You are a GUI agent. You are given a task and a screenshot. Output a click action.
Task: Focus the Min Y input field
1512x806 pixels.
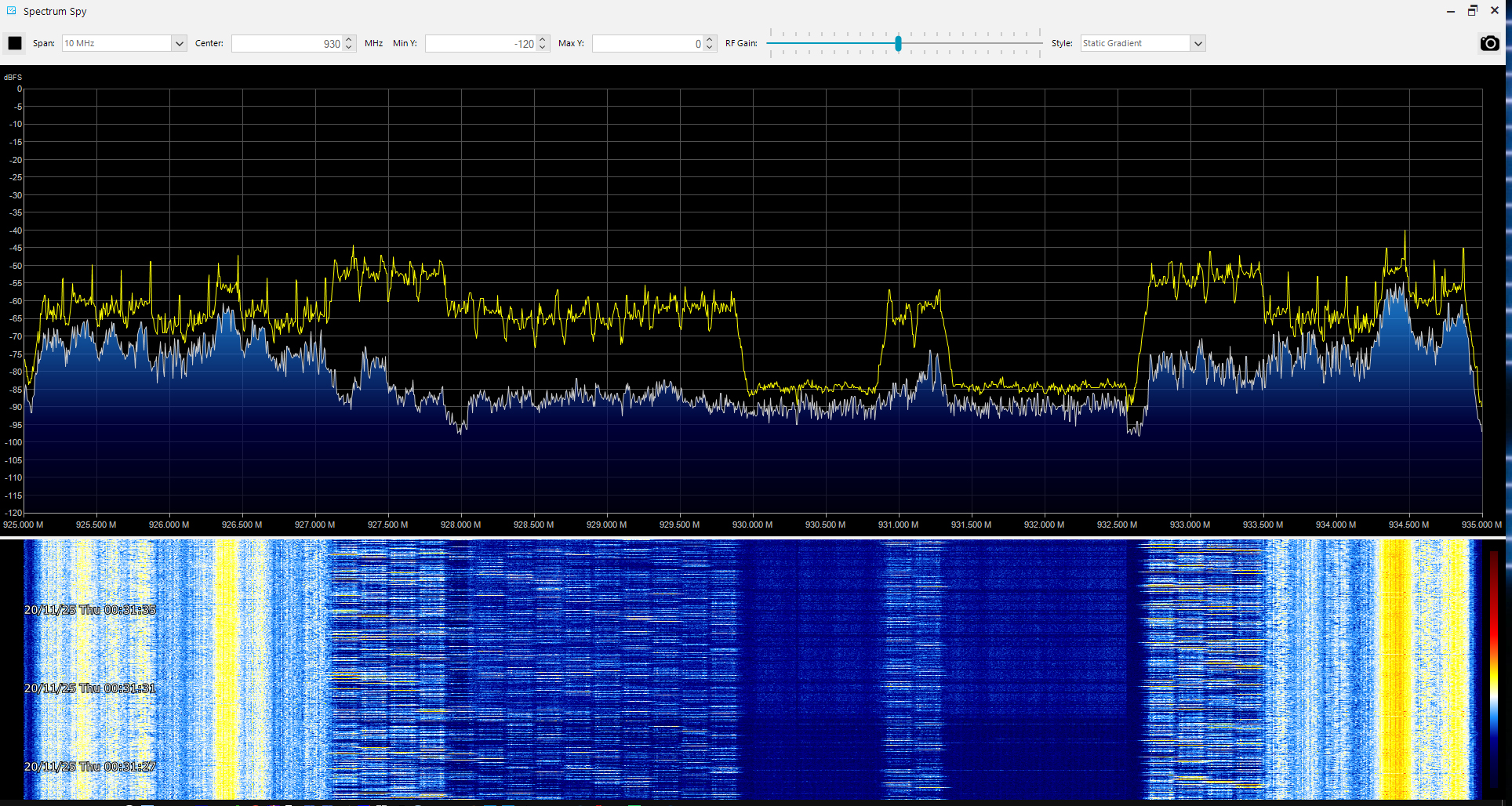(480, 44)
